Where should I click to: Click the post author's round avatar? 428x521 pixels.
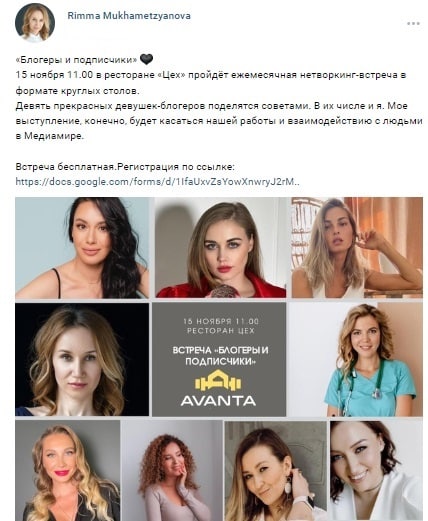pyautogui.click(x=35, y=23)
